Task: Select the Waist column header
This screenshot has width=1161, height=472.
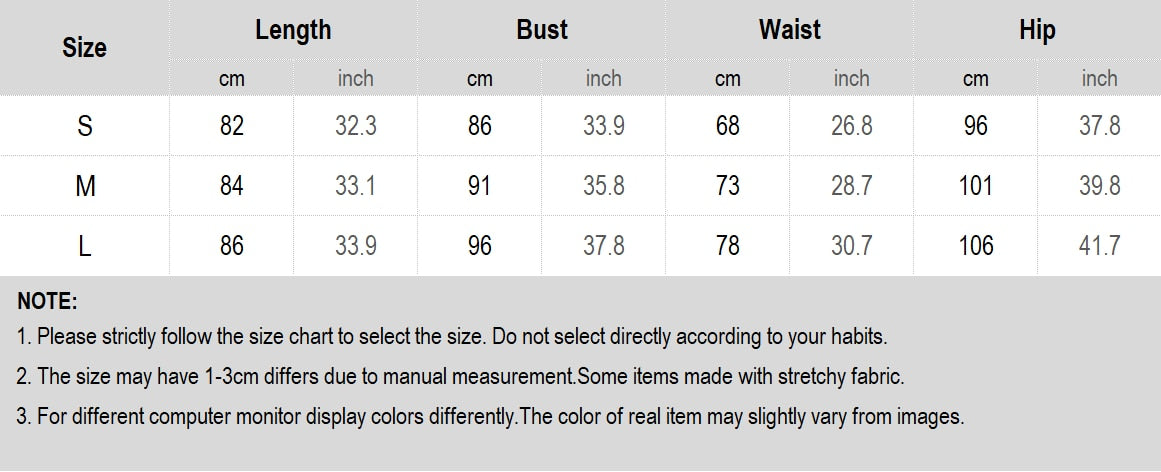Action: coord(789,30)
